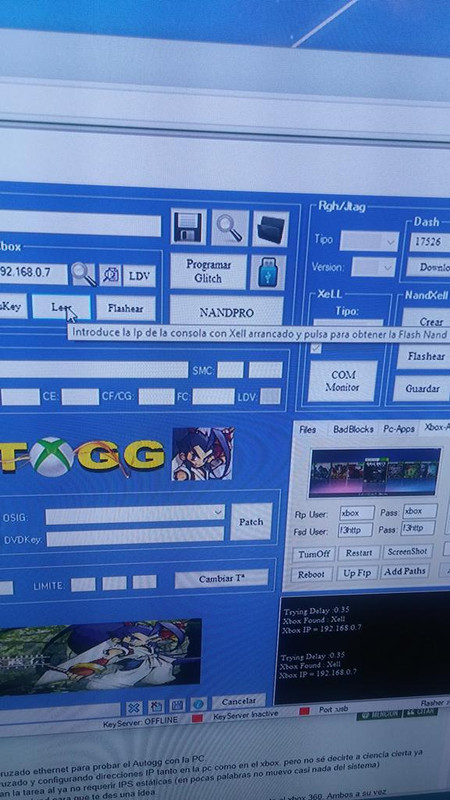Click the DVDKey input field
This screenshot has width=450, height=800.
pos(135,537)
